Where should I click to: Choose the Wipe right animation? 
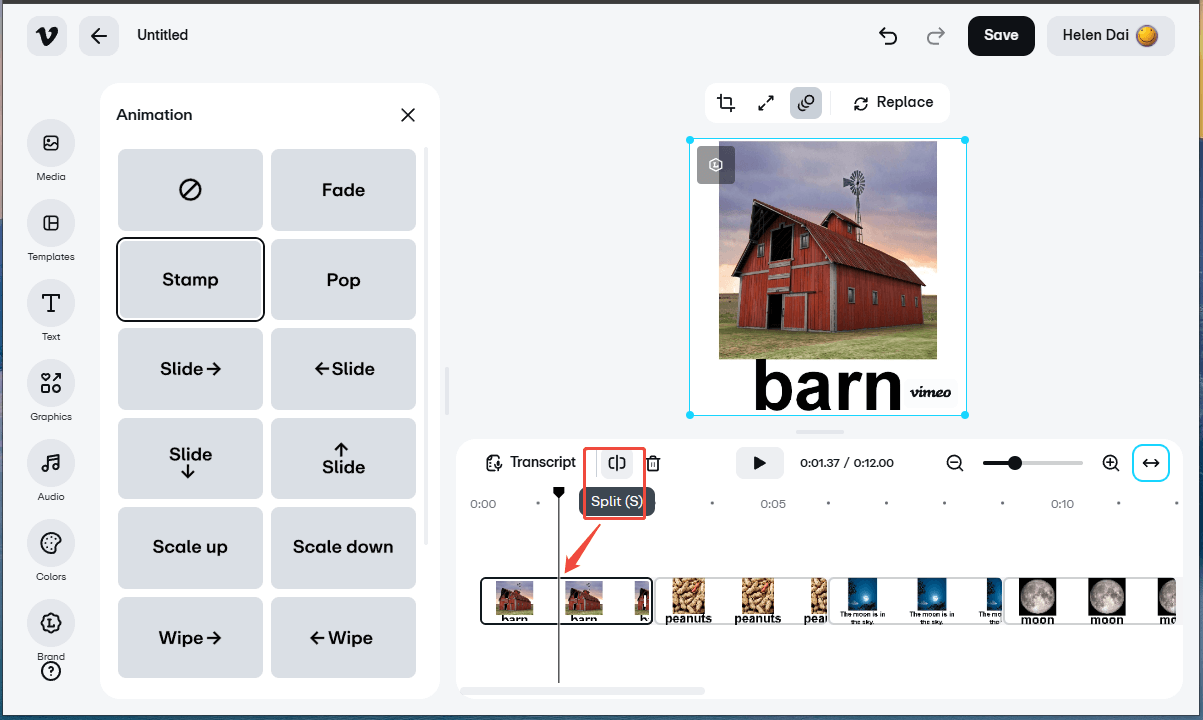(x=190, y=638)
